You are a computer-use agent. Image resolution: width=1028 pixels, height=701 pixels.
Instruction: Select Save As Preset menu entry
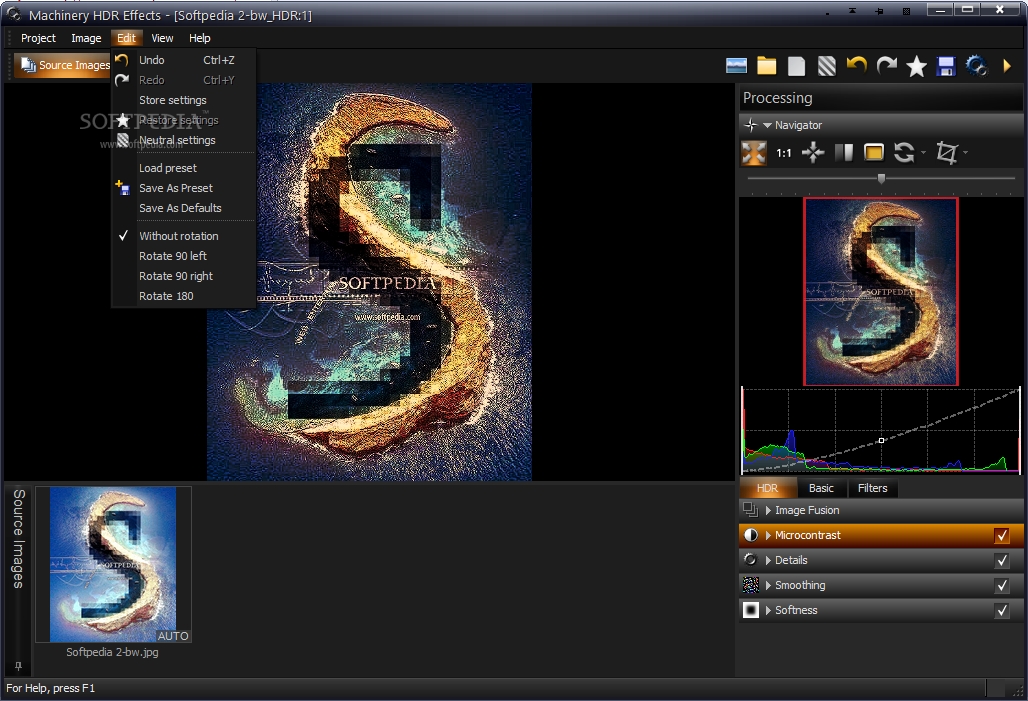pyautogui.click(x=184, y=188)
